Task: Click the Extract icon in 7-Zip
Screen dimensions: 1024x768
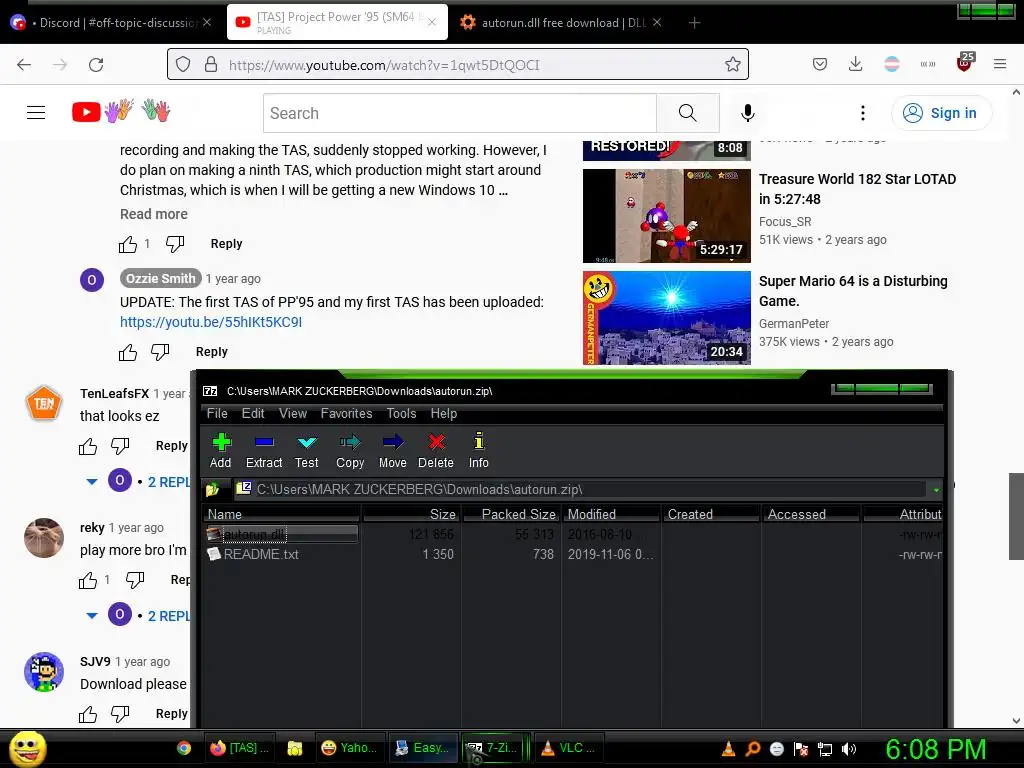Action: click(x=264, y=451)
